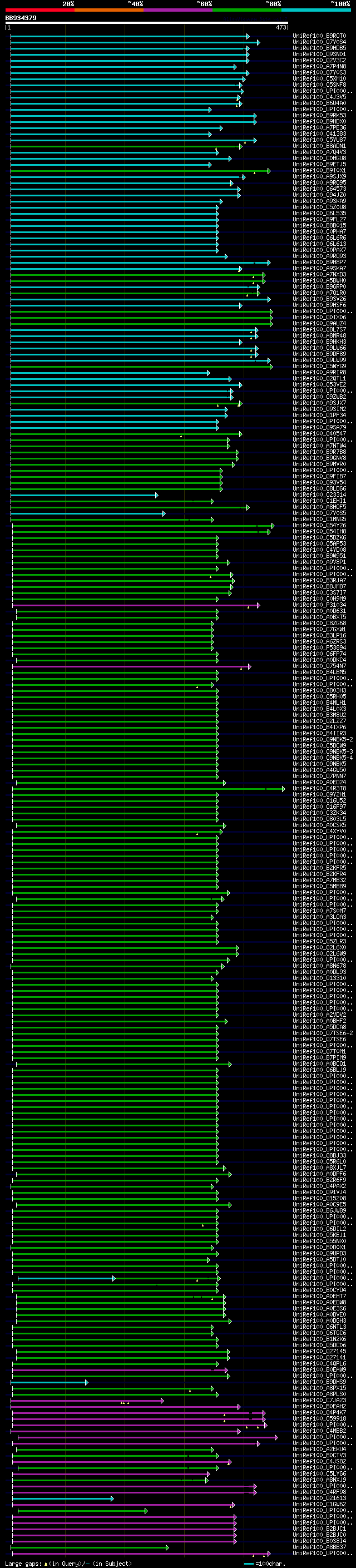Select the UniRef100_Q94JZ0 label
Screen dimensions: 356x1568
(x=319, y=195)
